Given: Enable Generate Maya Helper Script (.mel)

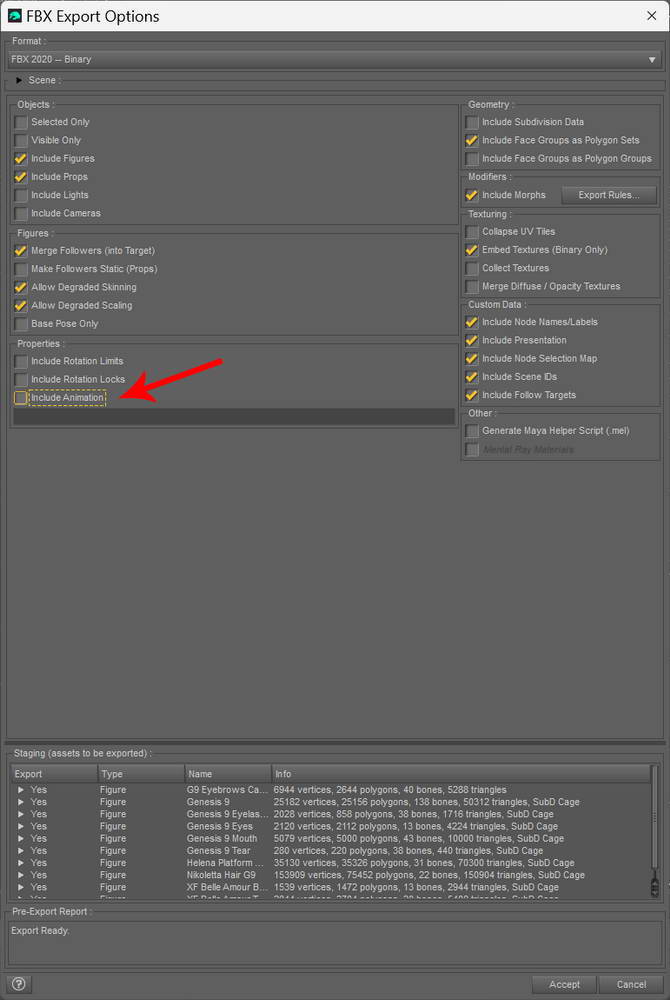Looking at the screenshot, I should pyautogui.click(x=472, y=431).
